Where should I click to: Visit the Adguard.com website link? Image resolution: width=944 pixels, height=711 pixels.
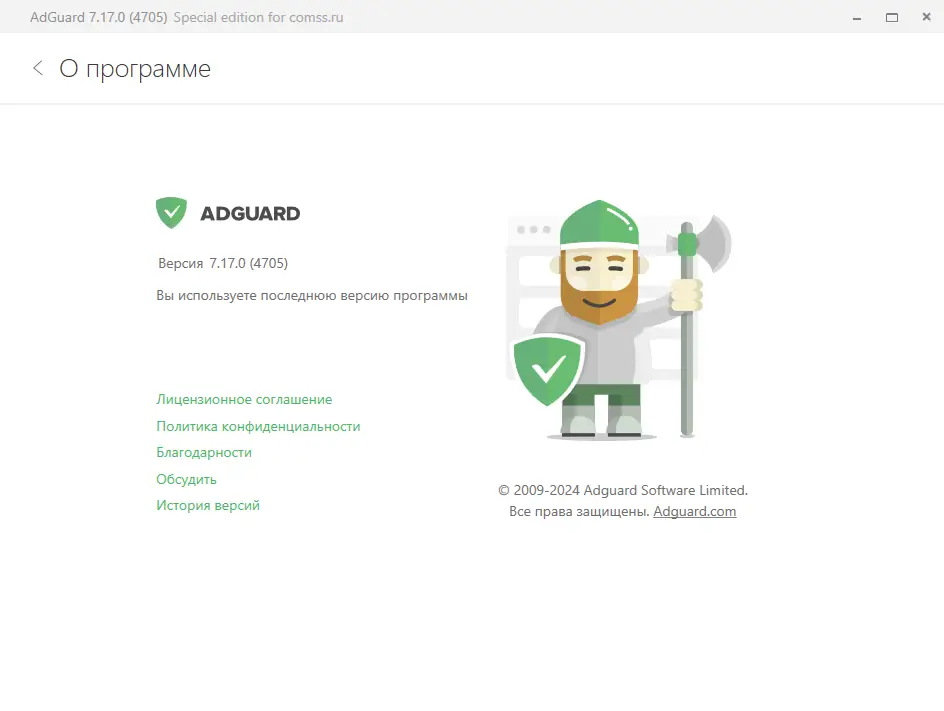[x=695, y=512]
